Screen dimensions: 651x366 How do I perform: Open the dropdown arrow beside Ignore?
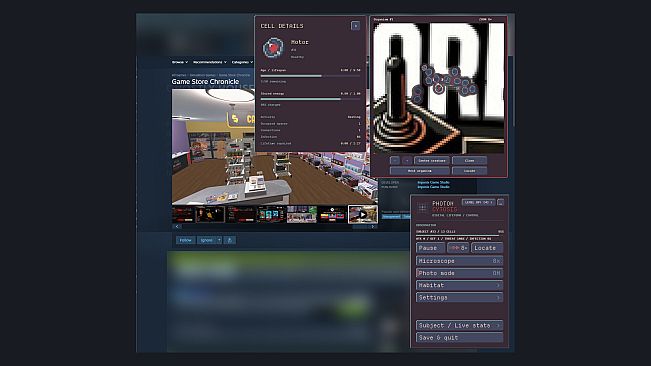coord(219,240)
